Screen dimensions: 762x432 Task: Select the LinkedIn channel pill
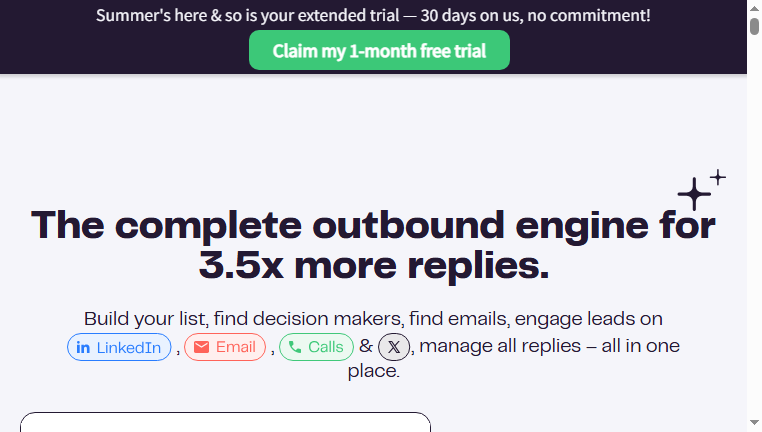119,347
